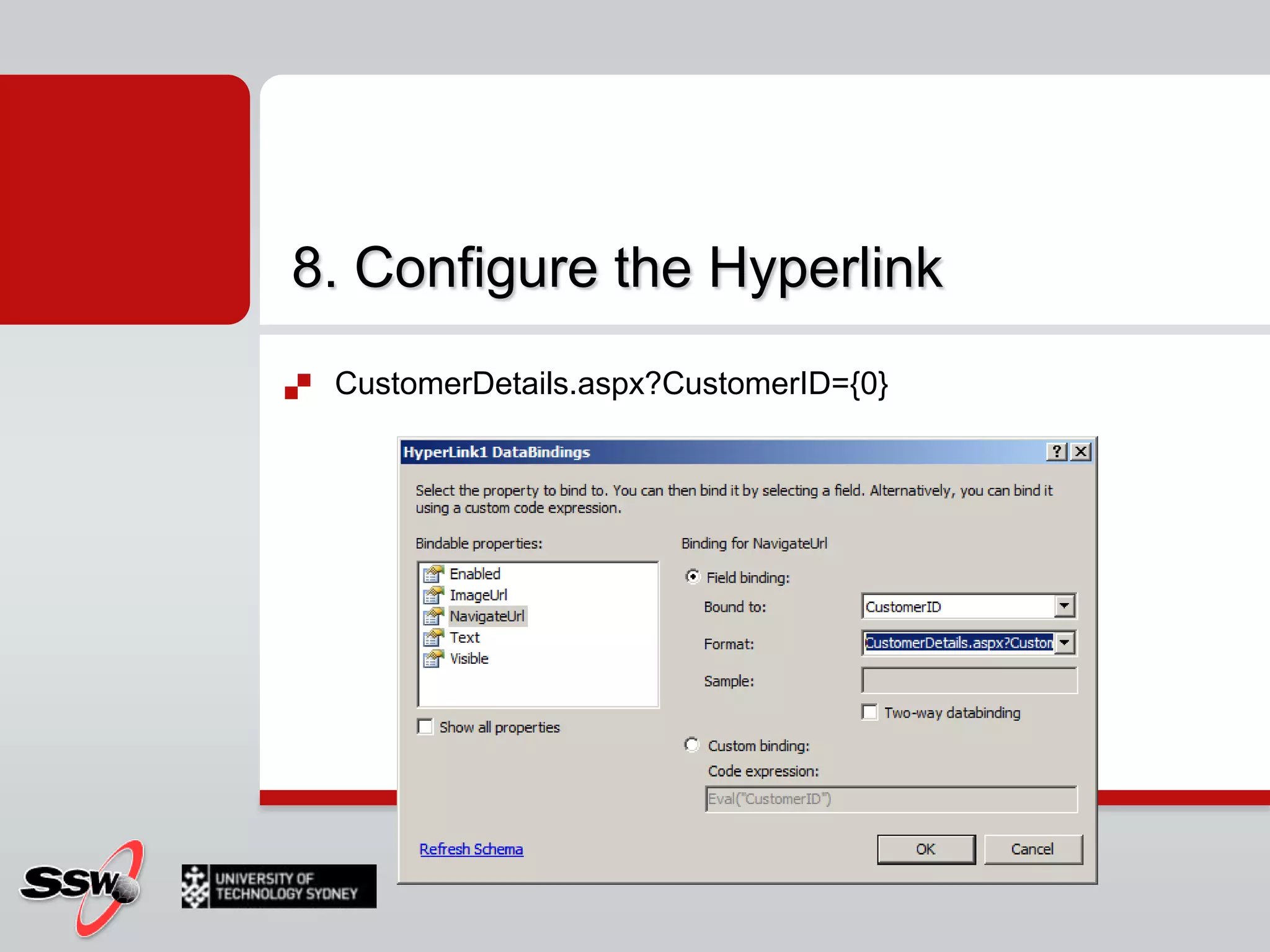Tick the Two-way databinding checkbox
This screenshot has height=952, width=1270.
[870, 712]
